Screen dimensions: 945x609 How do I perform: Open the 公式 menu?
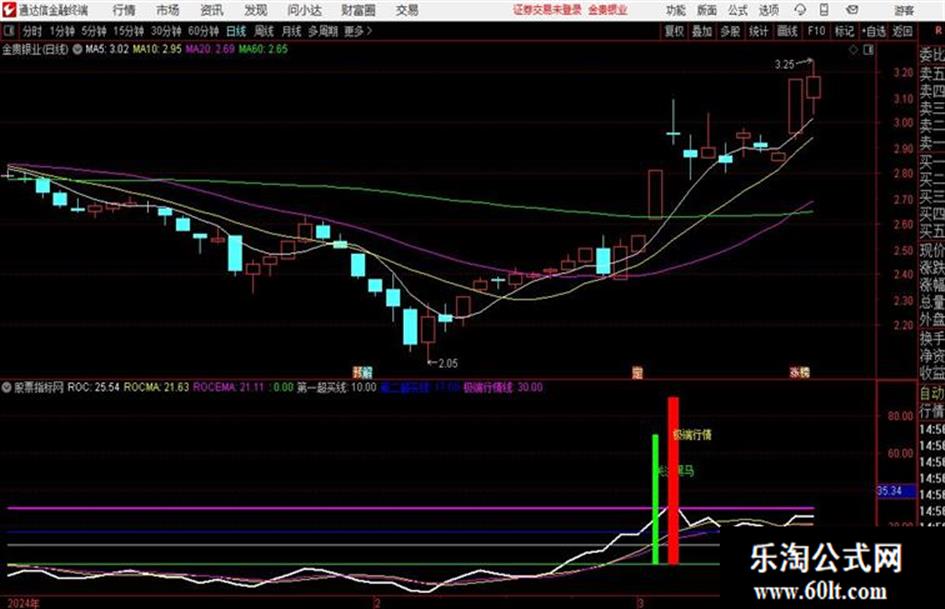737,10
